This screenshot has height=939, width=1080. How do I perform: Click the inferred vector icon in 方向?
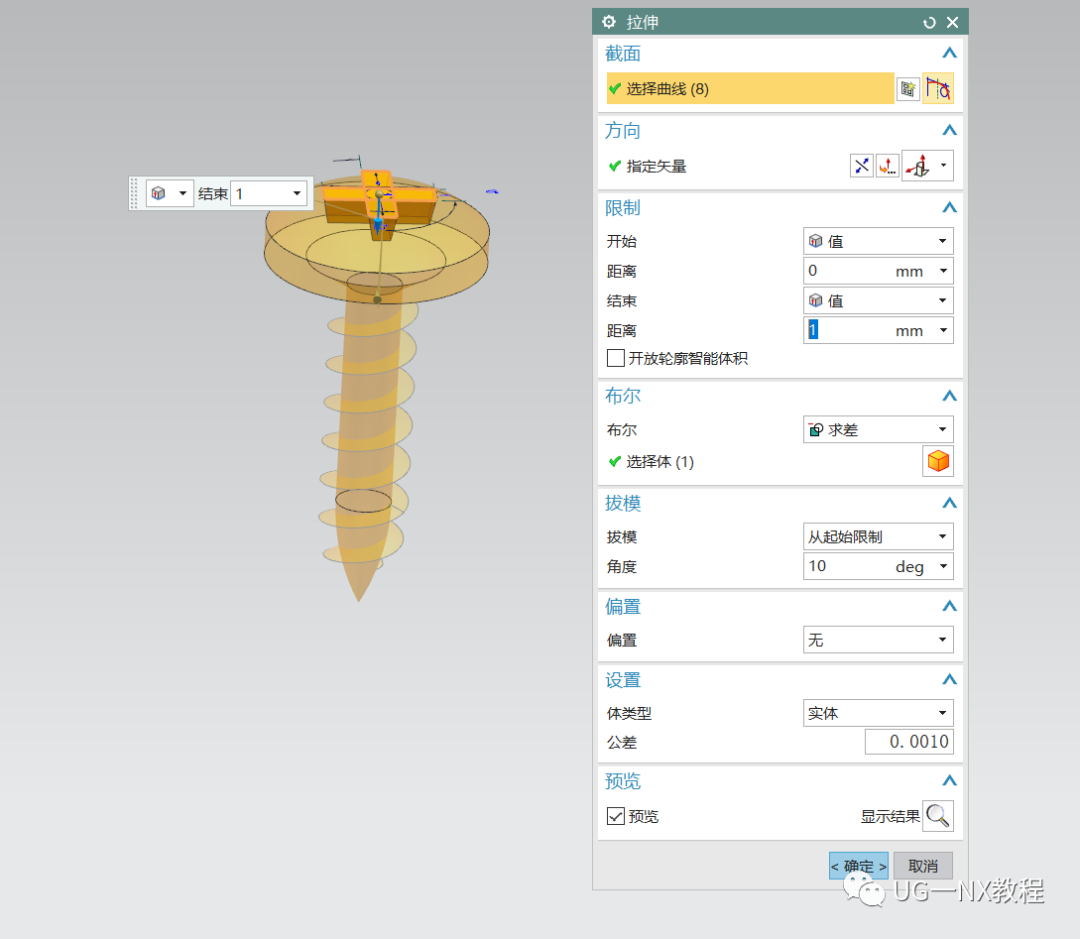[x=918, y=166]
